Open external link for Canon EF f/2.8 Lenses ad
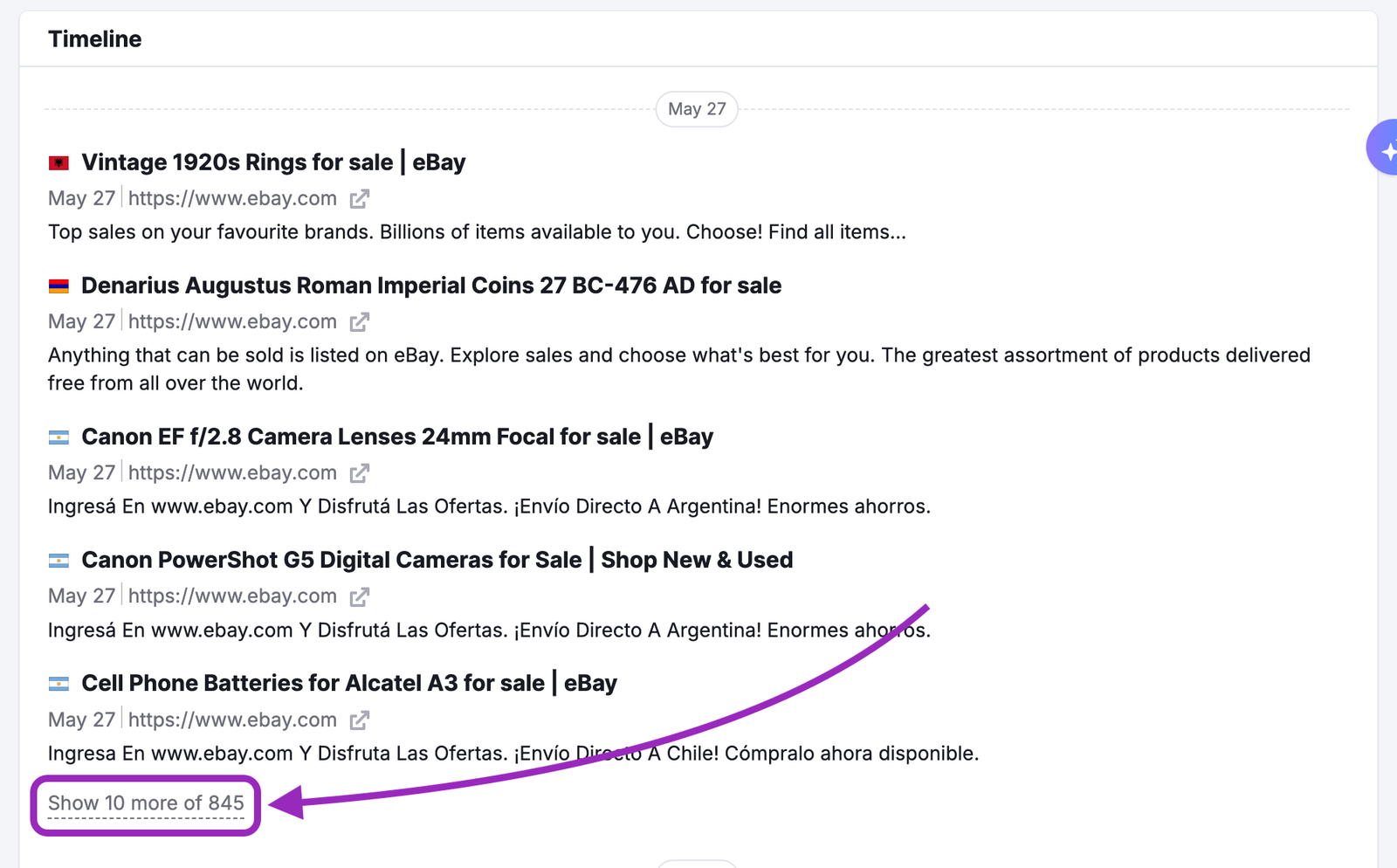 click(x=360, y=473)
